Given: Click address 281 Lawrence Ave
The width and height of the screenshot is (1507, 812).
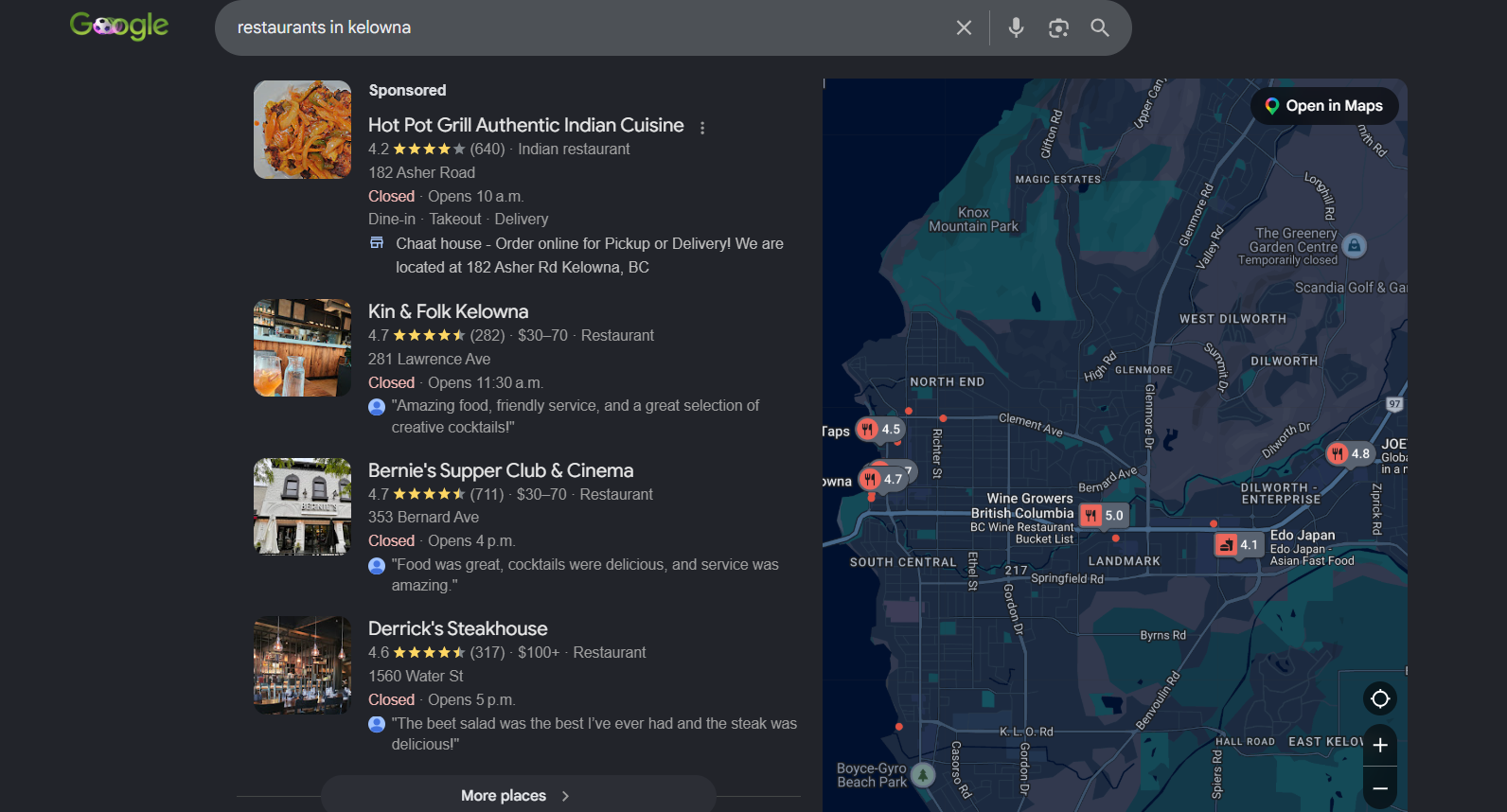Looking at the screenshot, I should (x=429, y=359).
